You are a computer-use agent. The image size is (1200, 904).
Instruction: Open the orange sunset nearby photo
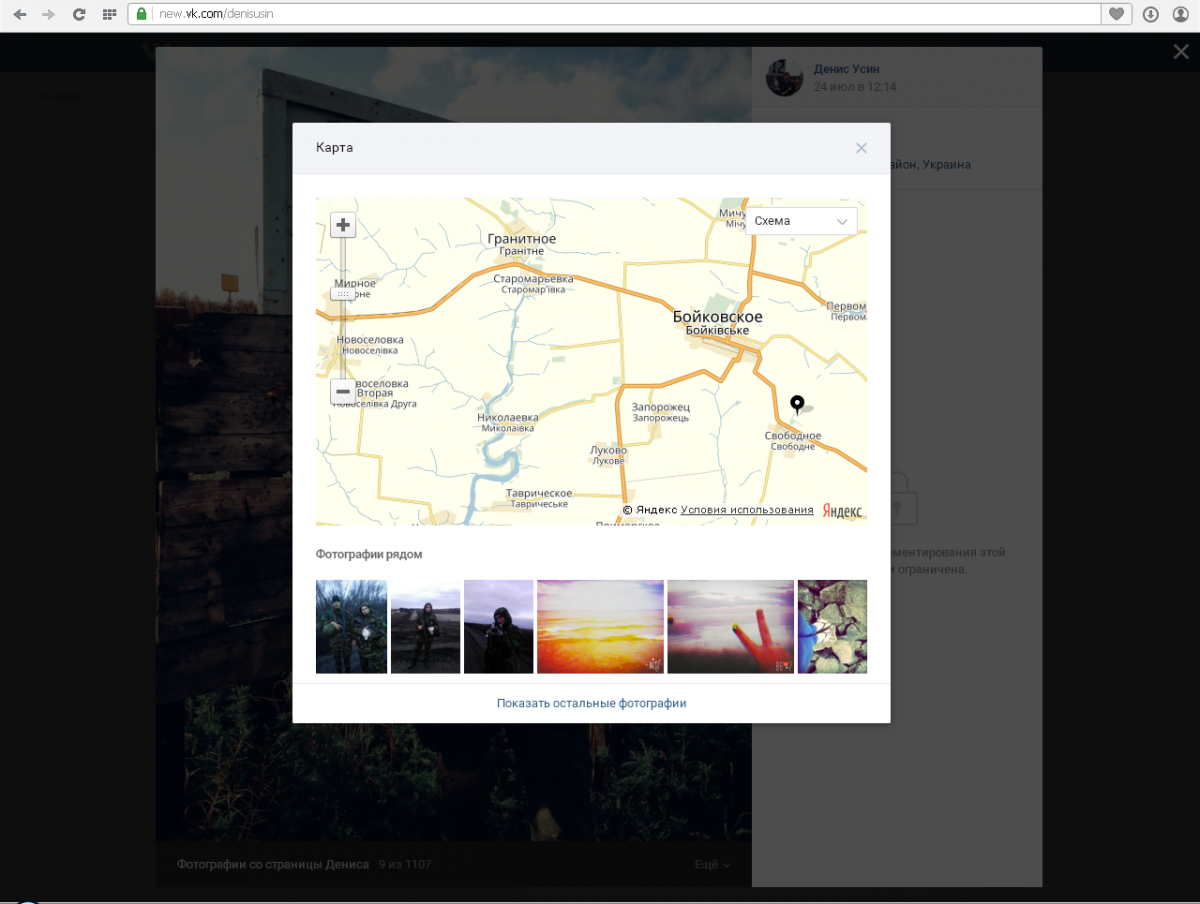pyautogui.click(x=600, y=627)
